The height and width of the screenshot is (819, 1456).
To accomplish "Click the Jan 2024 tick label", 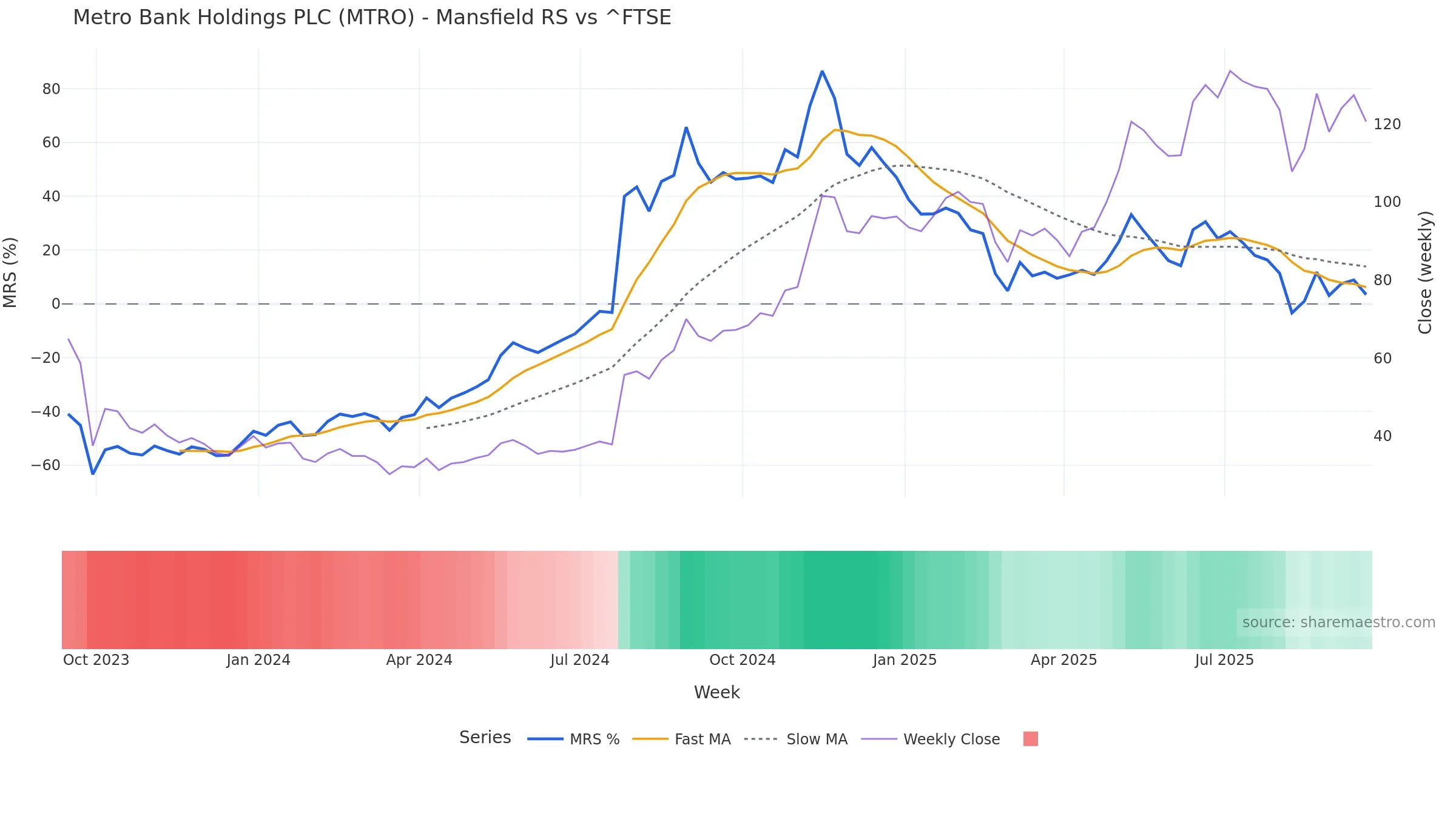I will point(258,660).
